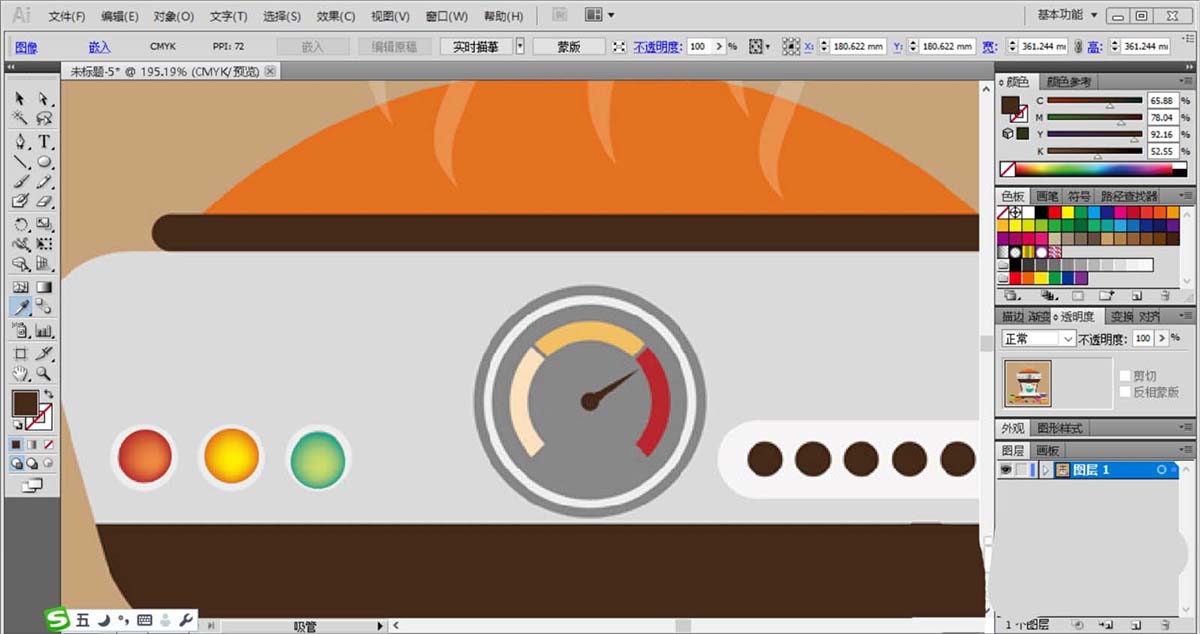Switch to 颜色参考 tab
The height and width of the screenshot is (634, 1200).
coord(1067,82)
